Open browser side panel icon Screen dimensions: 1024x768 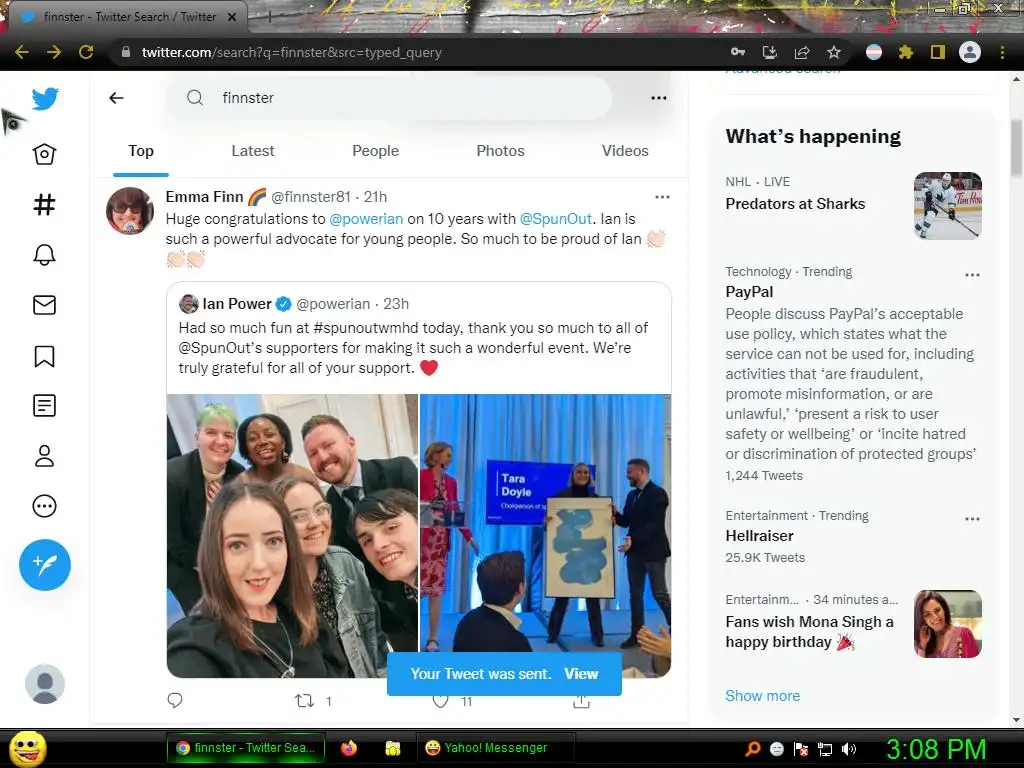938,52
